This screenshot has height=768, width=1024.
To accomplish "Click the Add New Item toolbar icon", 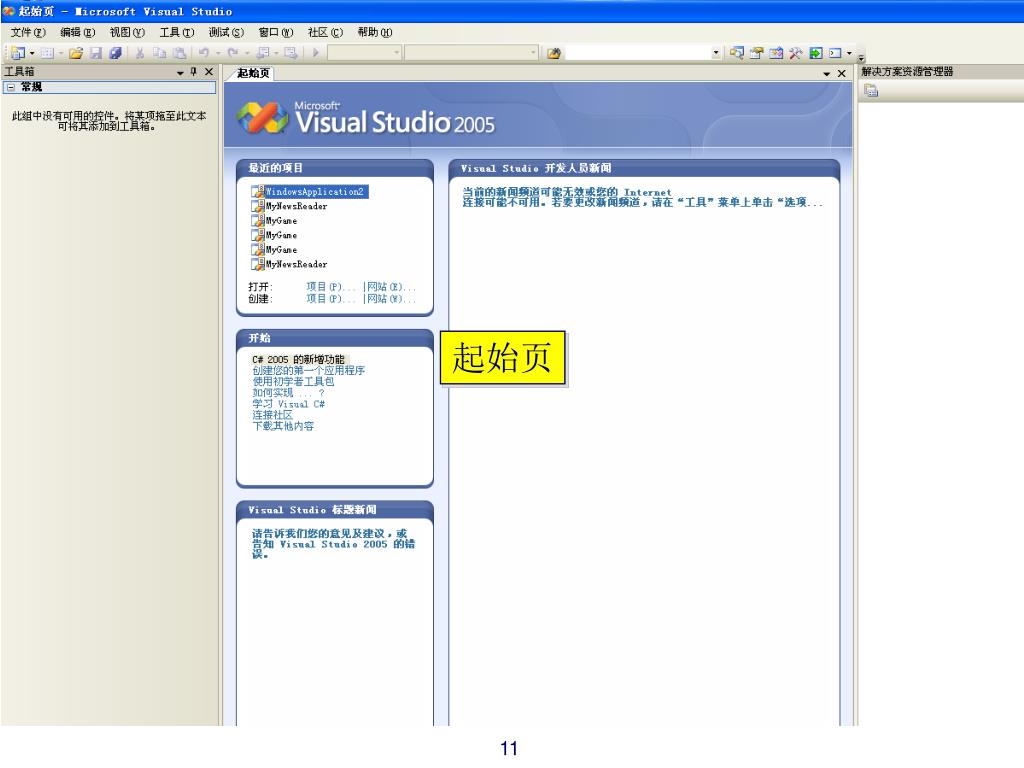I will point(47,53).
